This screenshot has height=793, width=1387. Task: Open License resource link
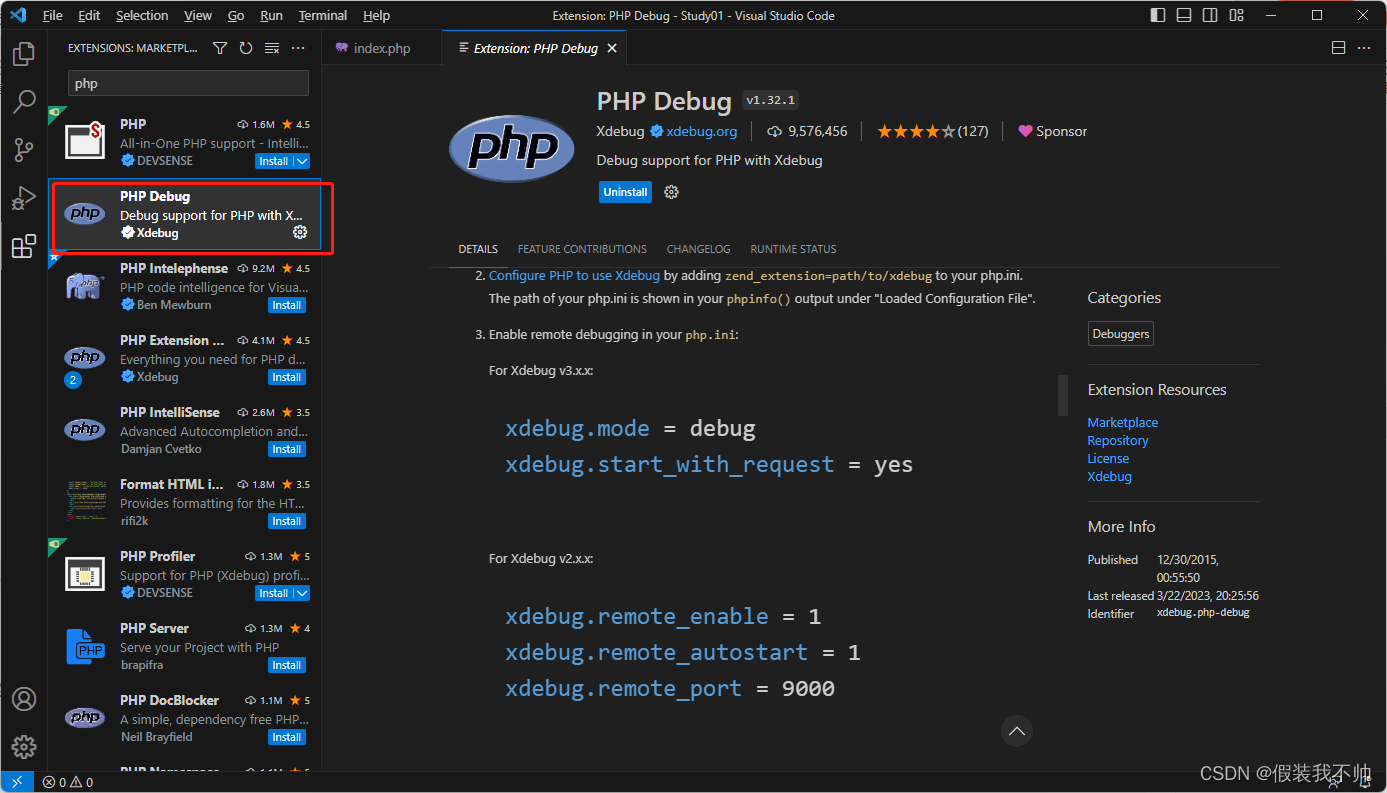click(x=1108, y=459)
